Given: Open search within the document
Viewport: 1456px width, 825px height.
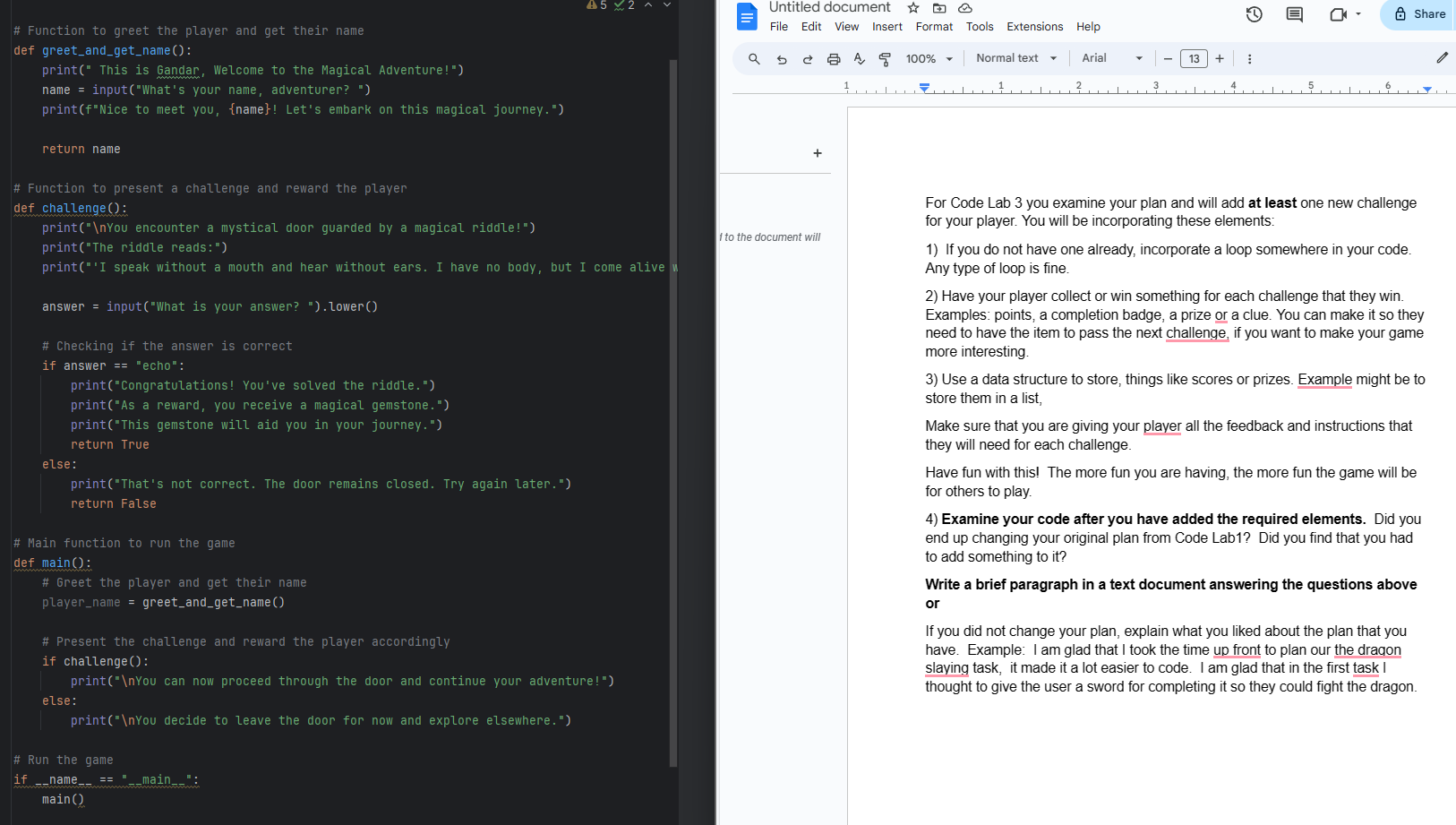Looking at the screenshot, I should (753, 58).
